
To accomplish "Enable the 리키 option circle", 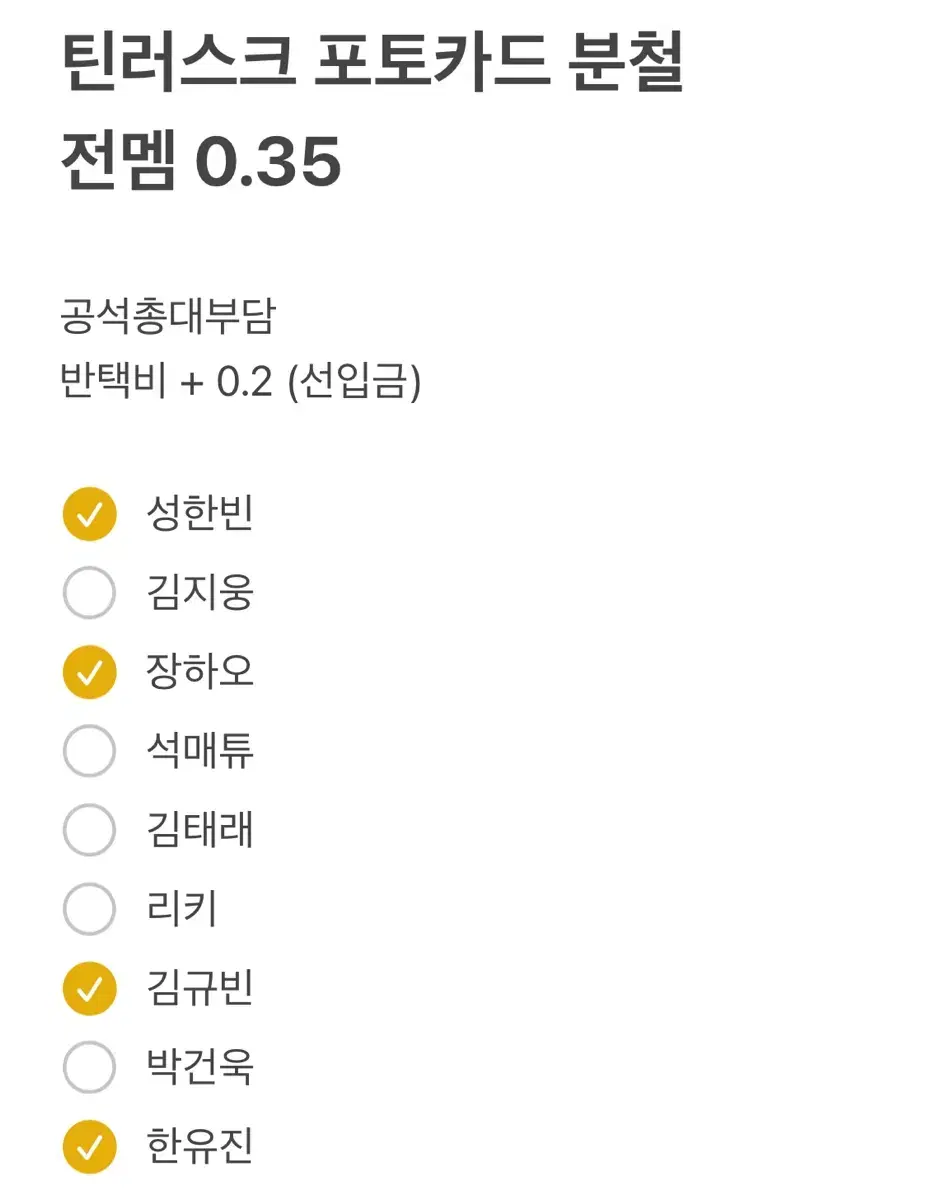I will coord(89,909).
